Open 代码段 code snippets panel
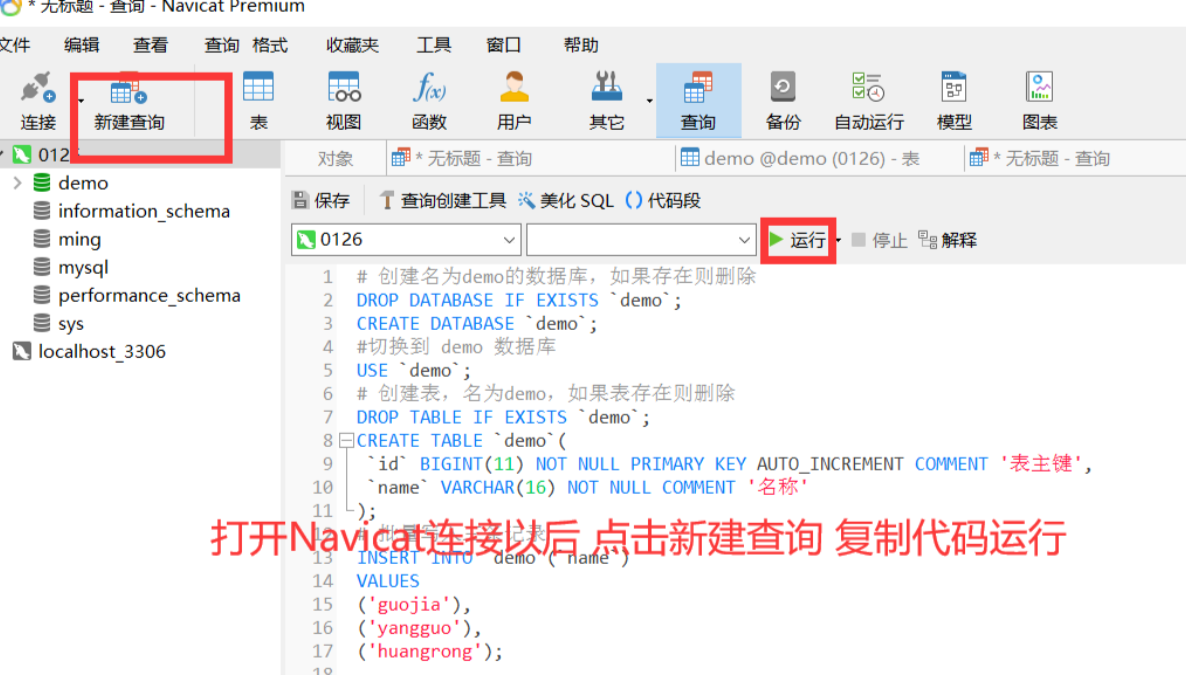This screenshot has height=675, width=1186. [663, 201]
